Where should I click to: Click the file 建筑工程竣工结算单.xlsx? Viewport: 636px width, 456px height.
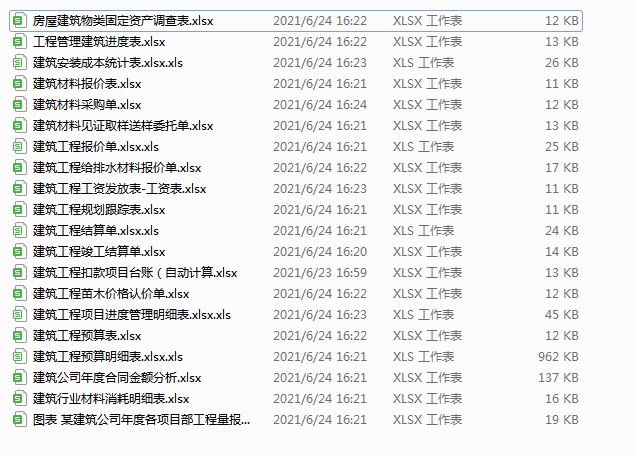click(99, 252)
